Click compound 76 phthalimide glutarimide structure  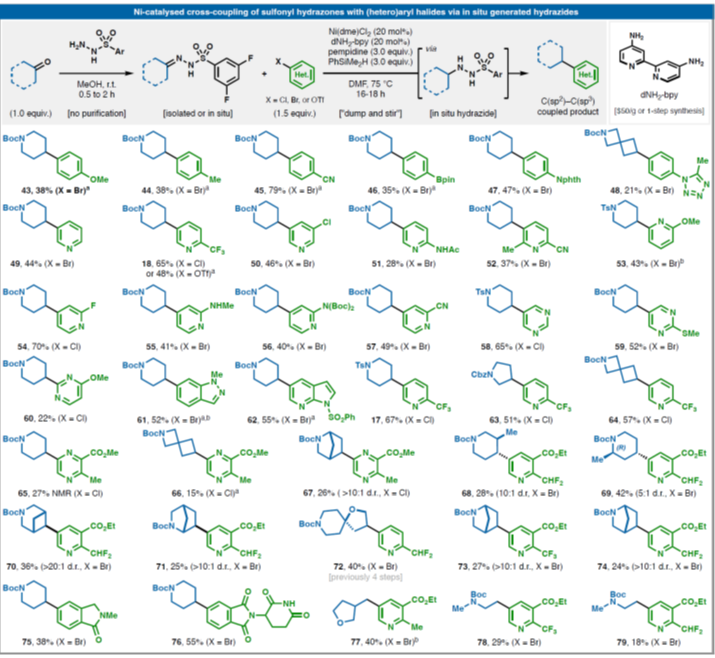[x=231, y=610]
